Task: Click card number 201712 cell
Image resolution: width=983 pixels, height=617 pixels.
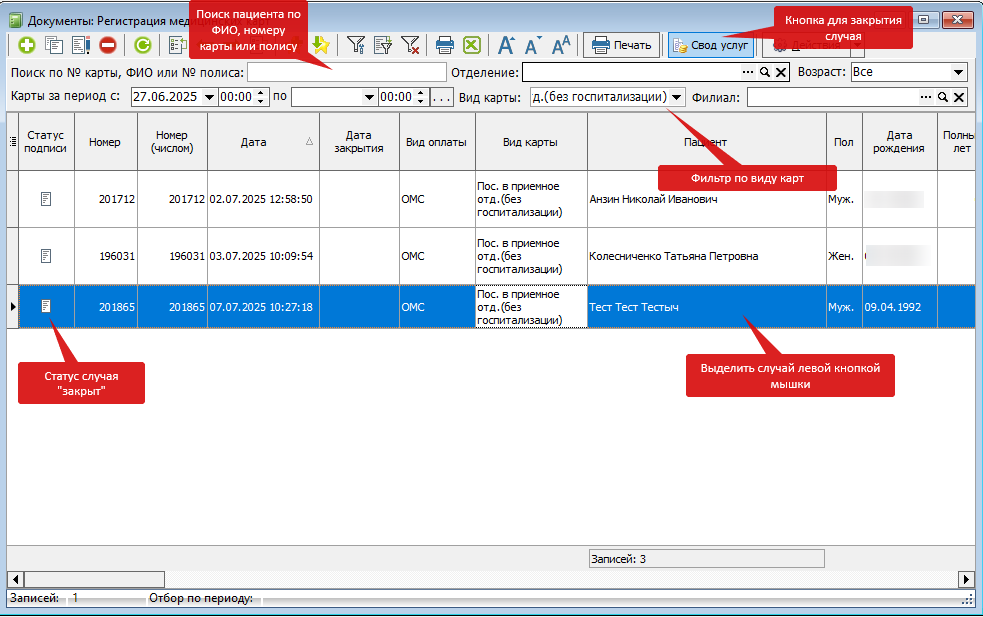Action: pos(105,199)
